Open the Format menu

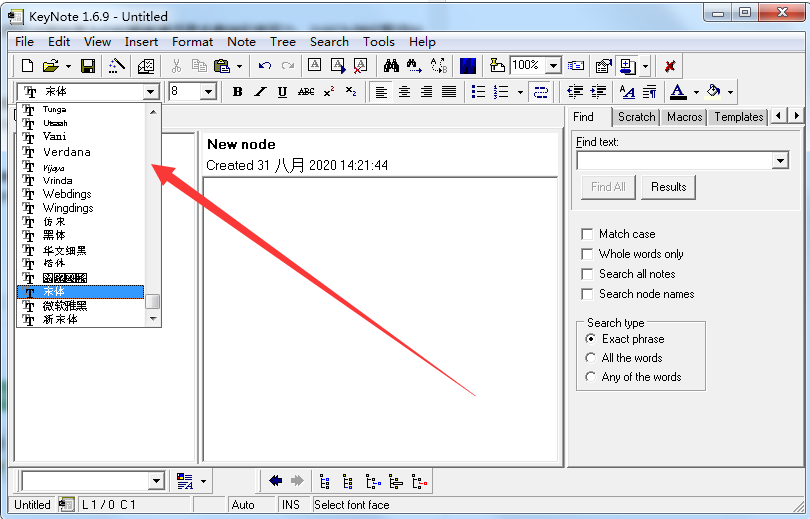[192, 42]
